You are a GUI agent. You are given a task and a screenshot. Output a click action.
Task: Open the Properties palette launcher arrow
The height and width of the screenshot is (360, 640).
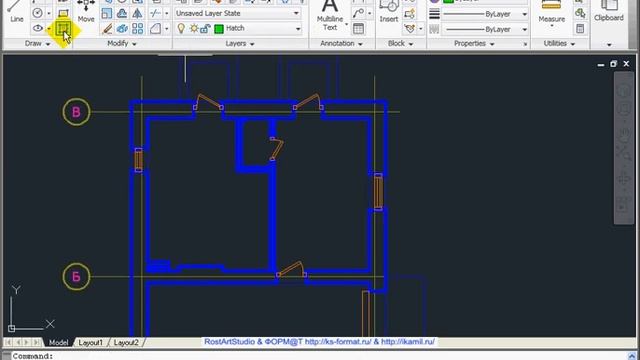click(525, 44)
